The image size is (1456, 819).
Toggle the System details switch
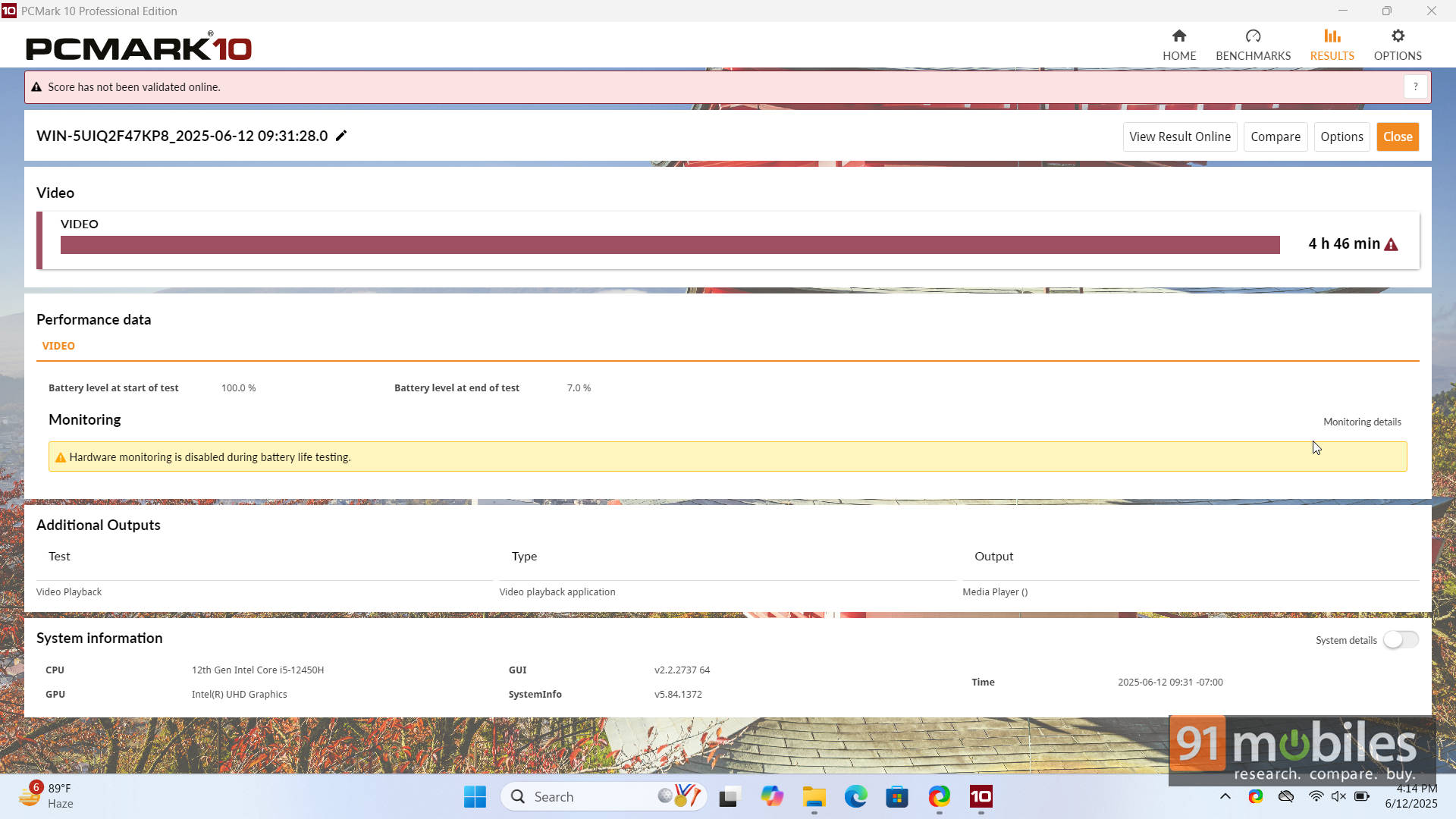pyautogui.click(x=1400, y=640)
